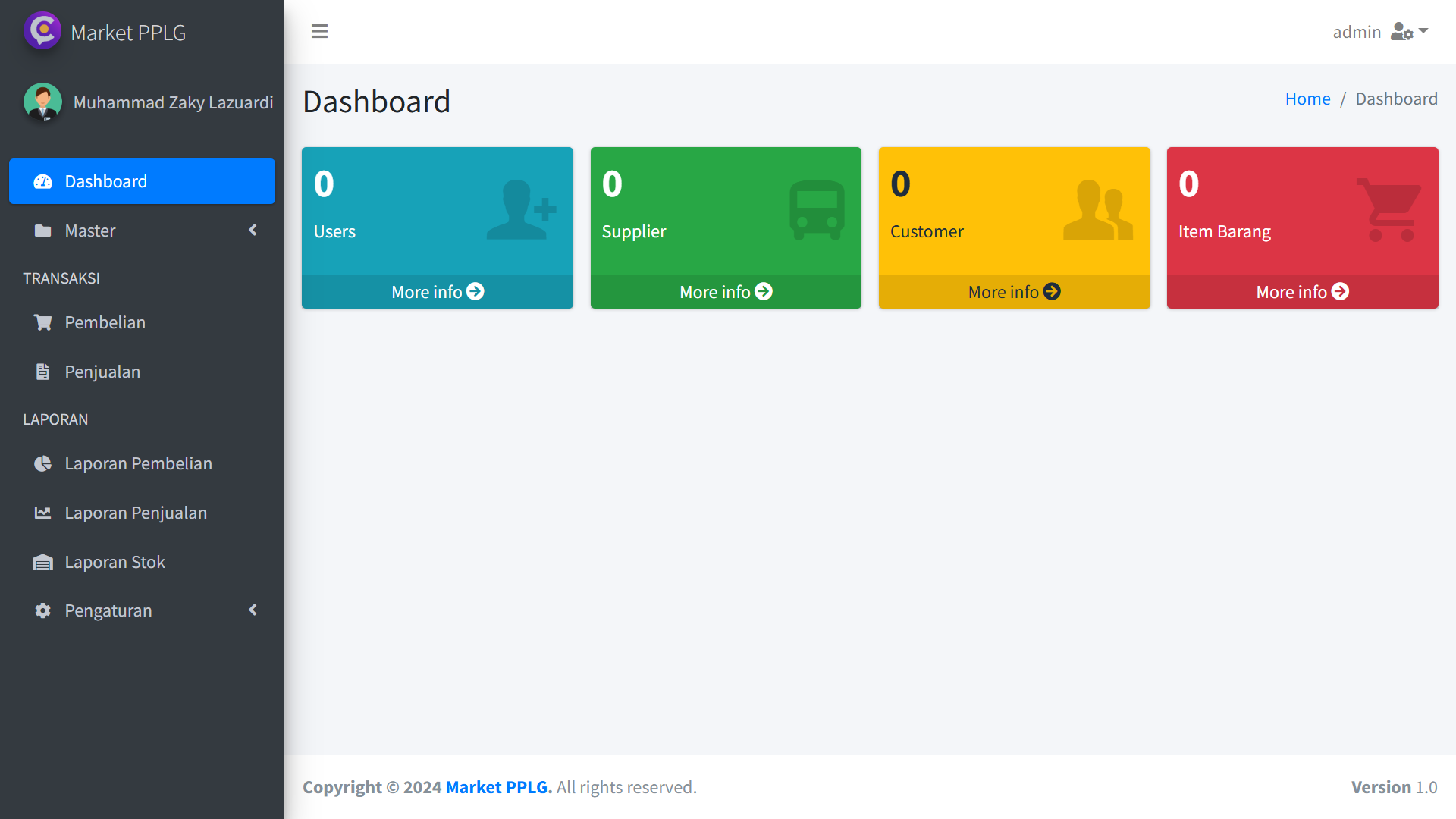Click Home in the breadcrumb
The width and height of the screenshot is (1456, 819).
pyautogui.click(x=1307, y=99)
